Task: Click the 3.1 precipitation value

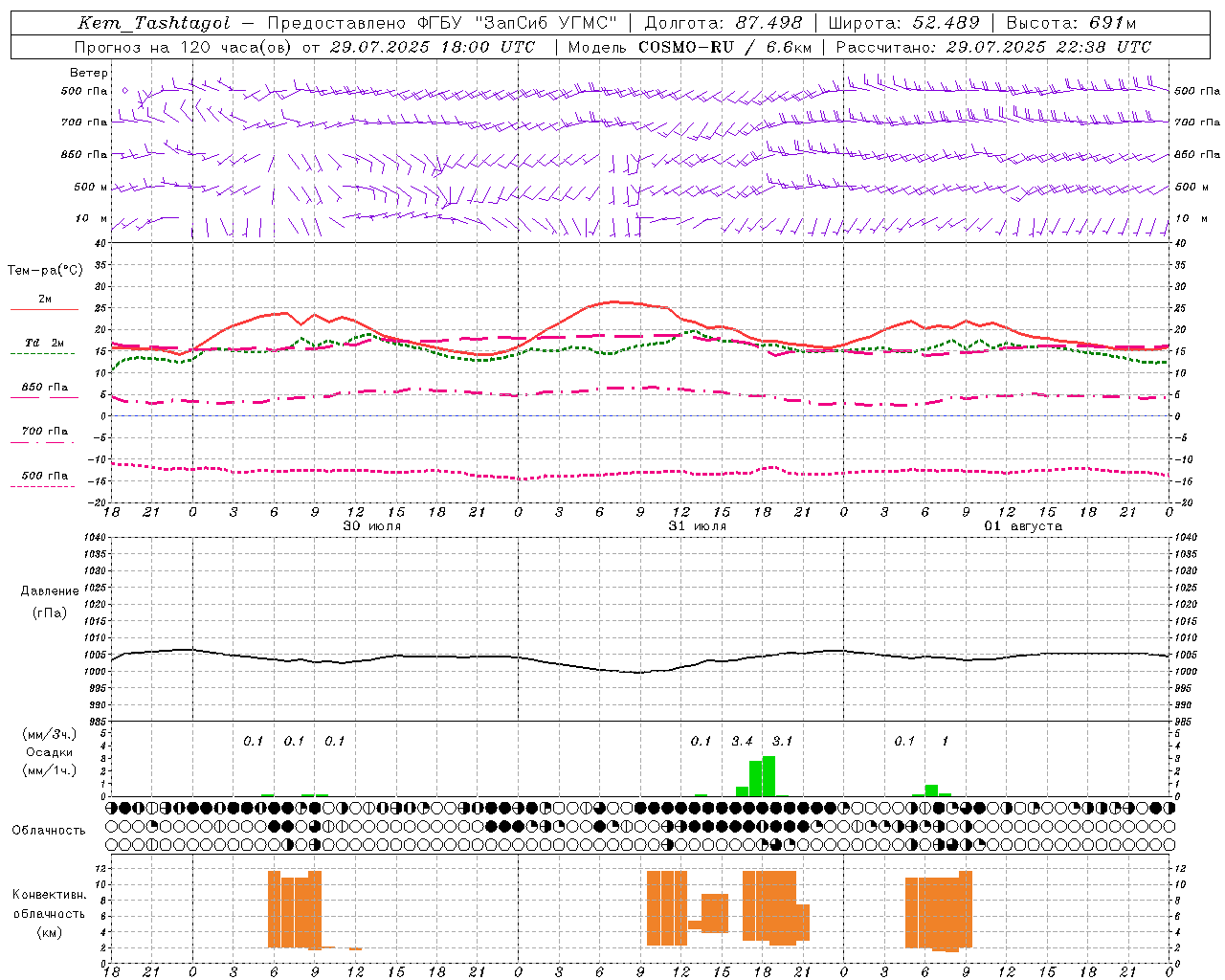Action: [x=782, y=741]
